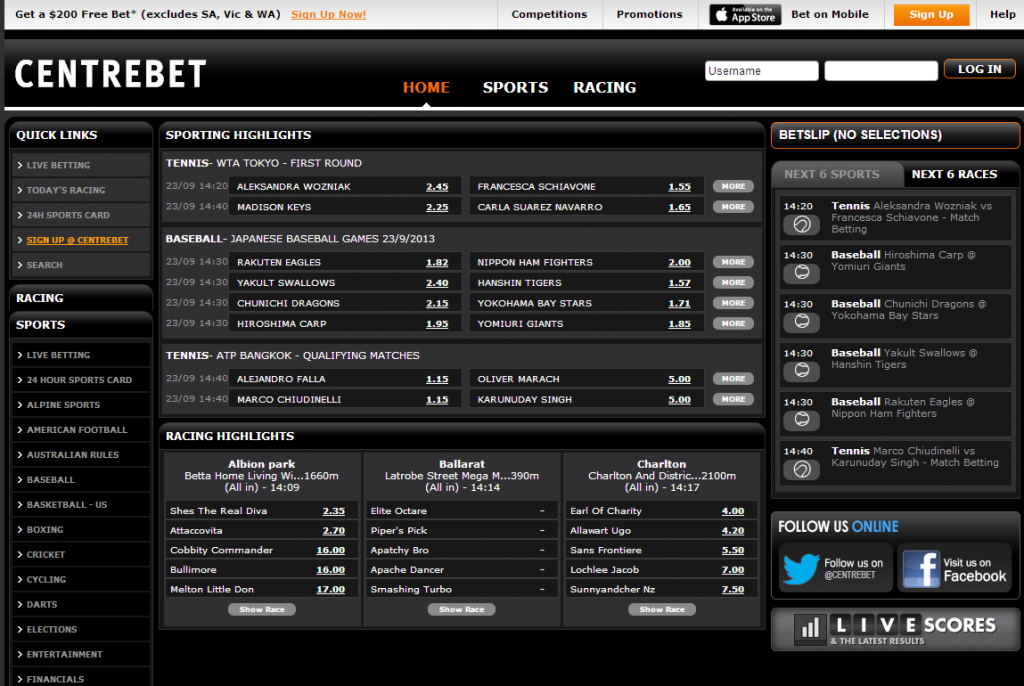
Task: Show Race for Charlton
Action: click(662, 610)
